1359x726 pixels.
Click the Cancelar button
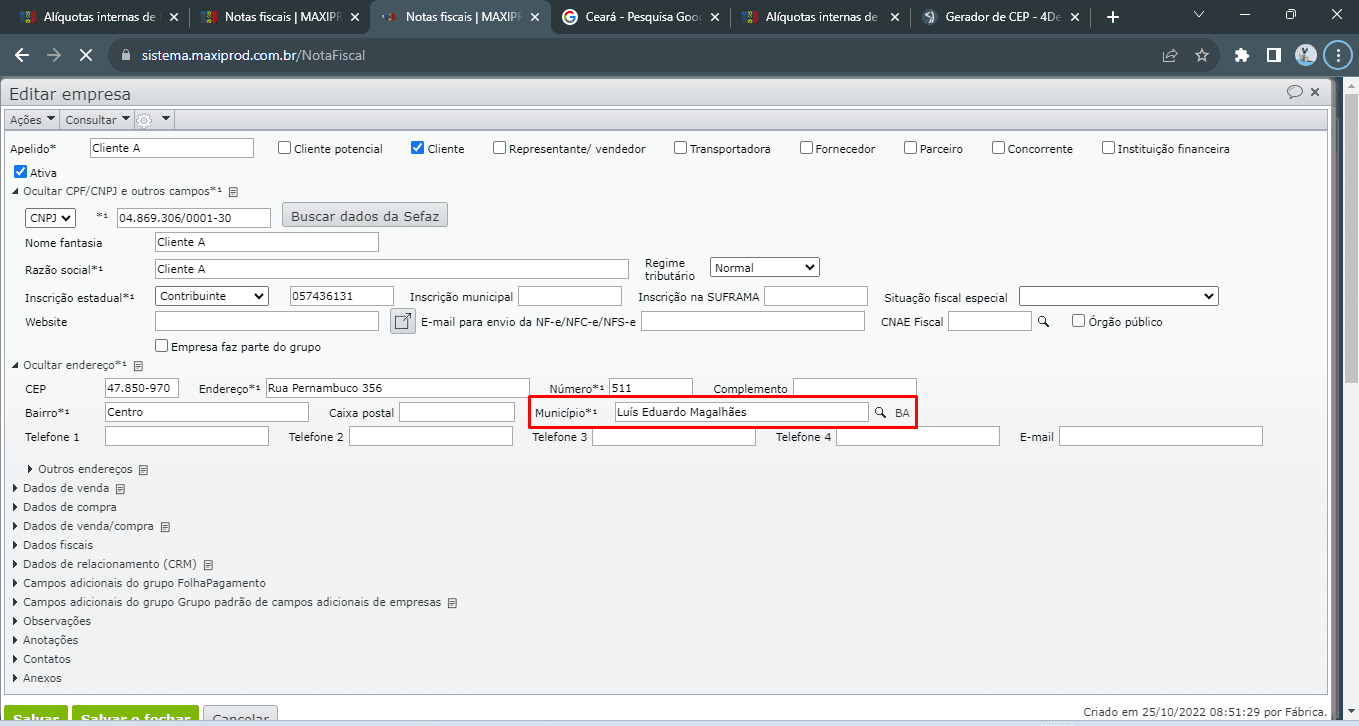click(240, 717)
